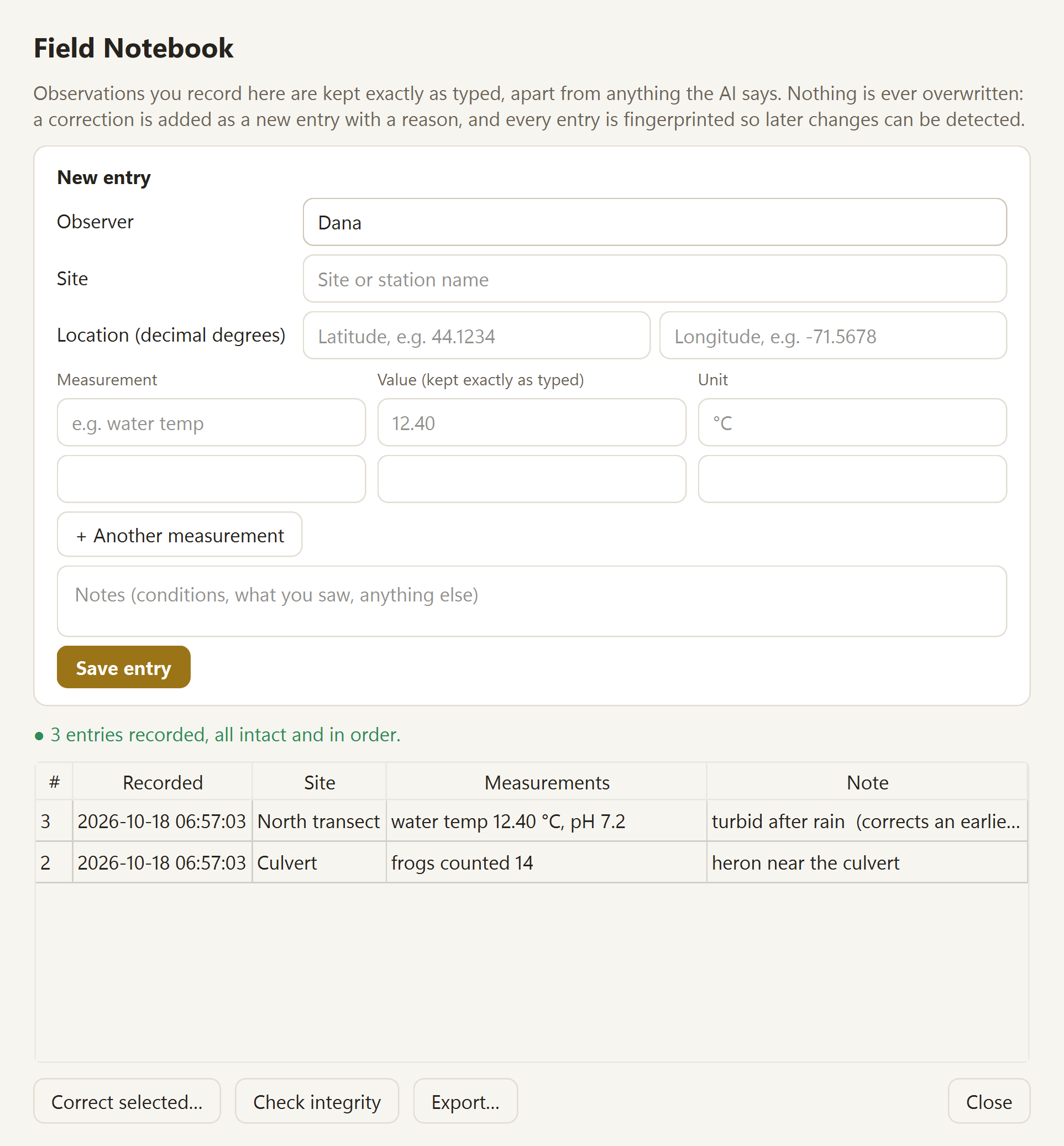The image size is (1064, 1146).
Task: Click into the Notes text area
Action: (x=531, y=601)
